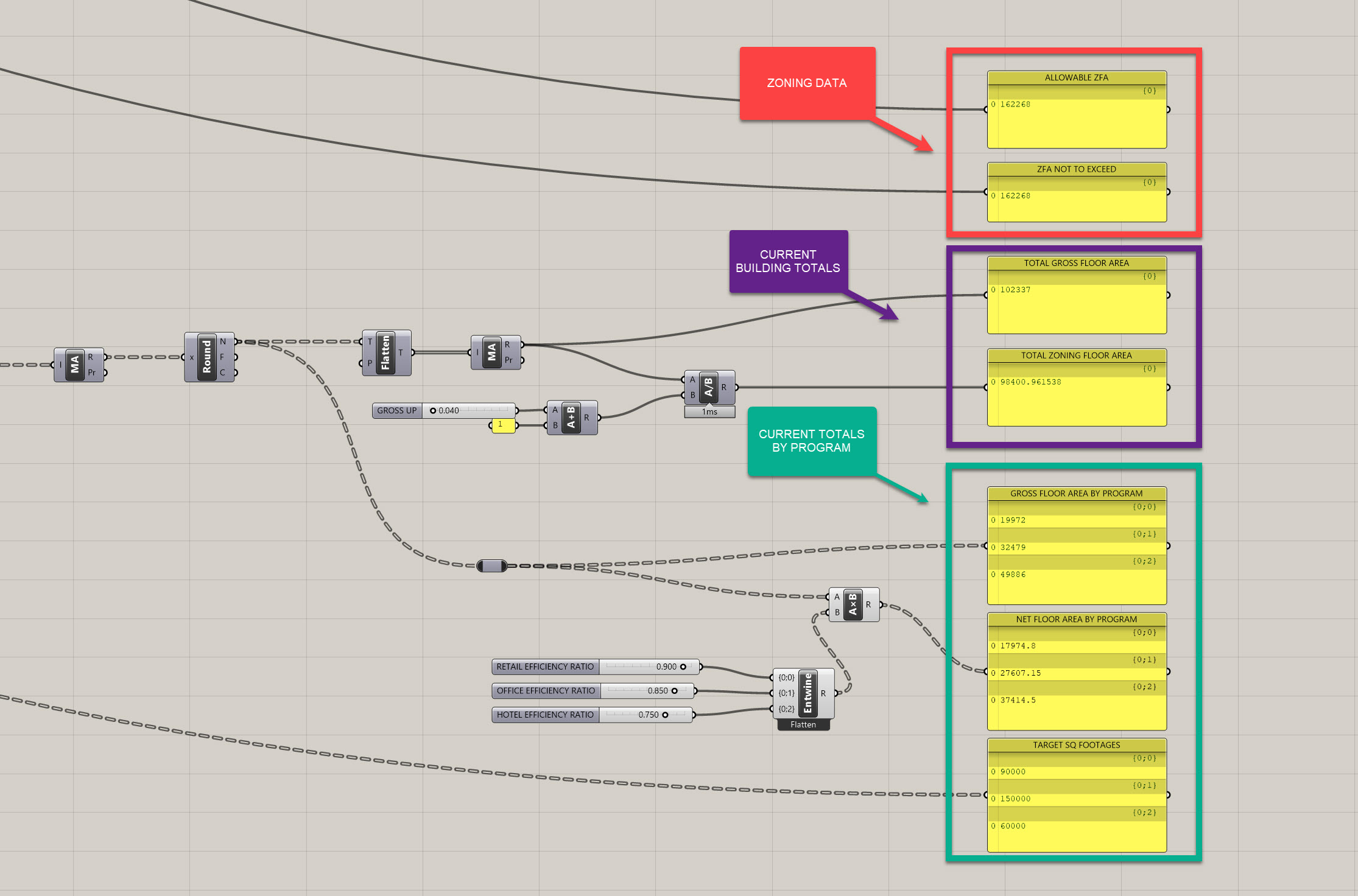Viewport: 1358px width, 896px height.
Task: Select the Flatten Tree component
Action: click(x=385, y=352)
